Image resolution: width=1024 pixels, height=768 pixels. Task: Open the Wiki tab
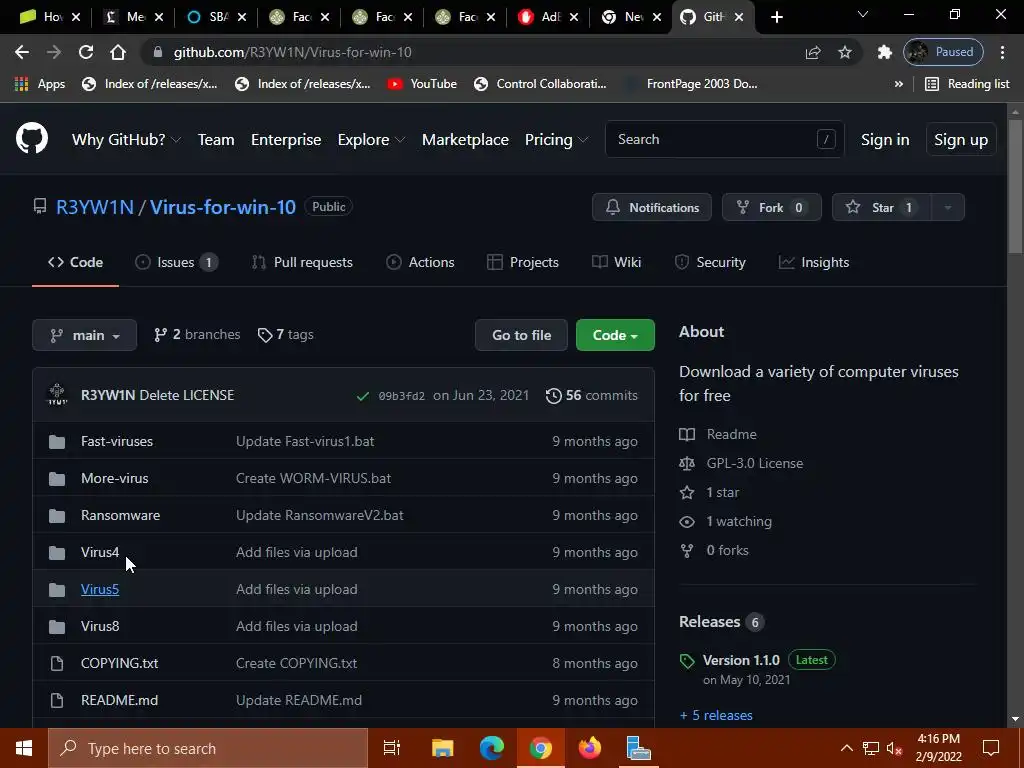point(616,262)
